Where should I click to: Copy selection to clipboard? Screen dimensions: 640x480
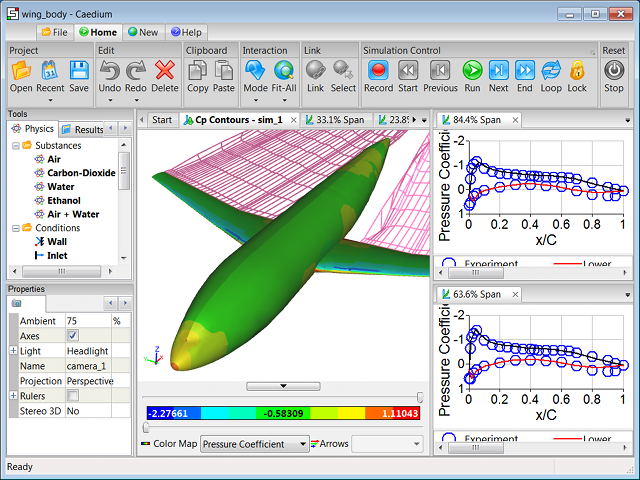(x=198, y=76)
